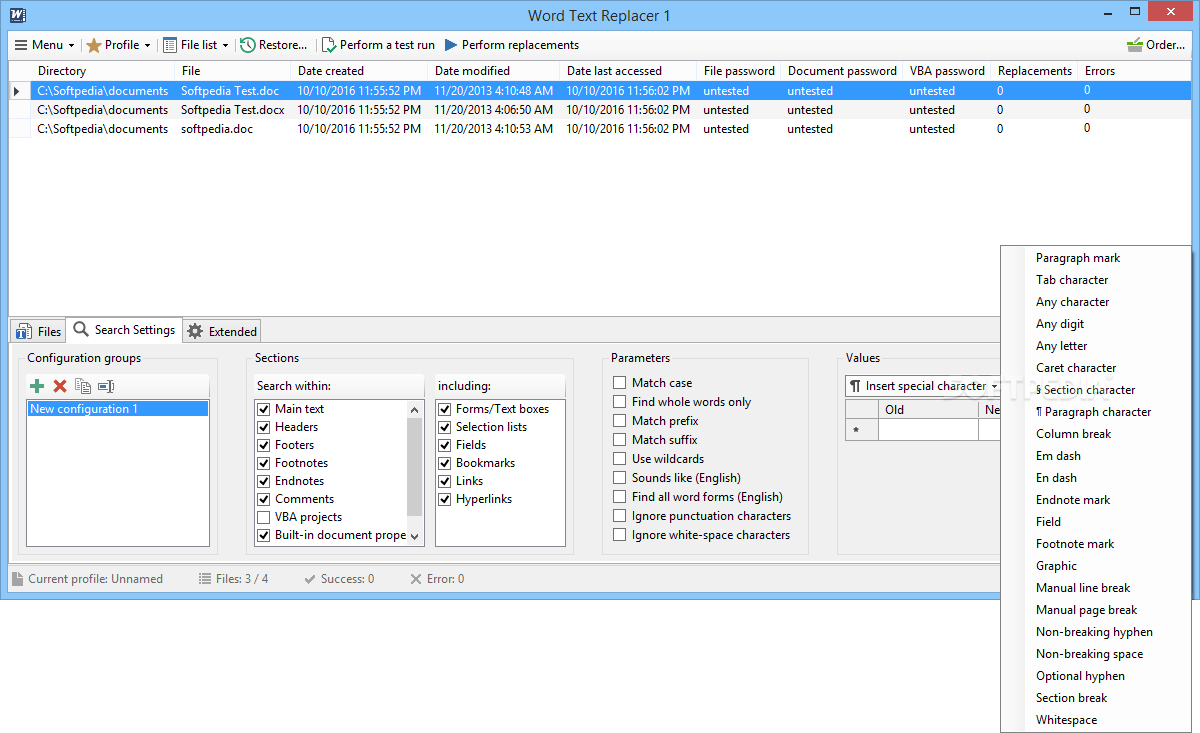Add a new configuration group (green plus)
This screenshot has height=733, width=1200.
tap(37, 386)
